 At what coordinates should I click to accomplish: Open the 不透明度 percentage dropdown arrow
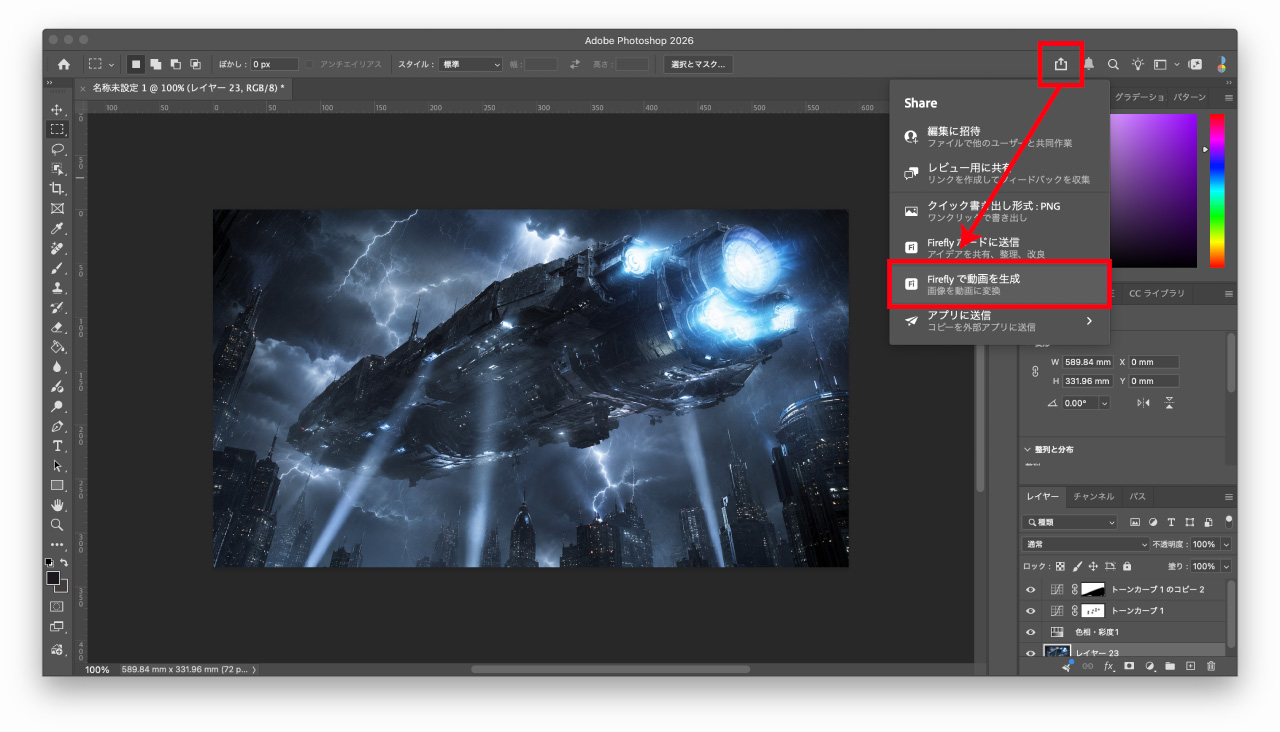pyautogui.click(x=1226, y=544)
